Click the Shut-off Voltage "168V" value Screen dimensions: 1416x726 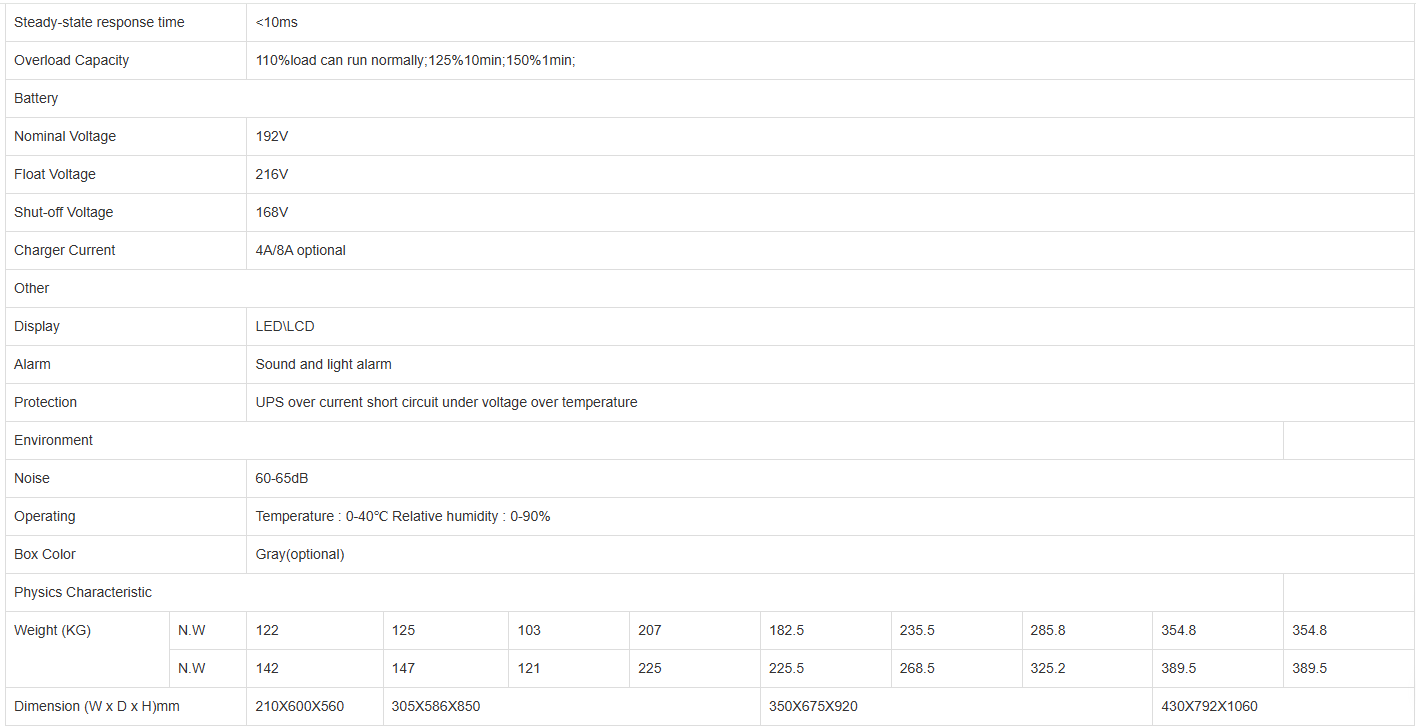[x=272, y=212]
